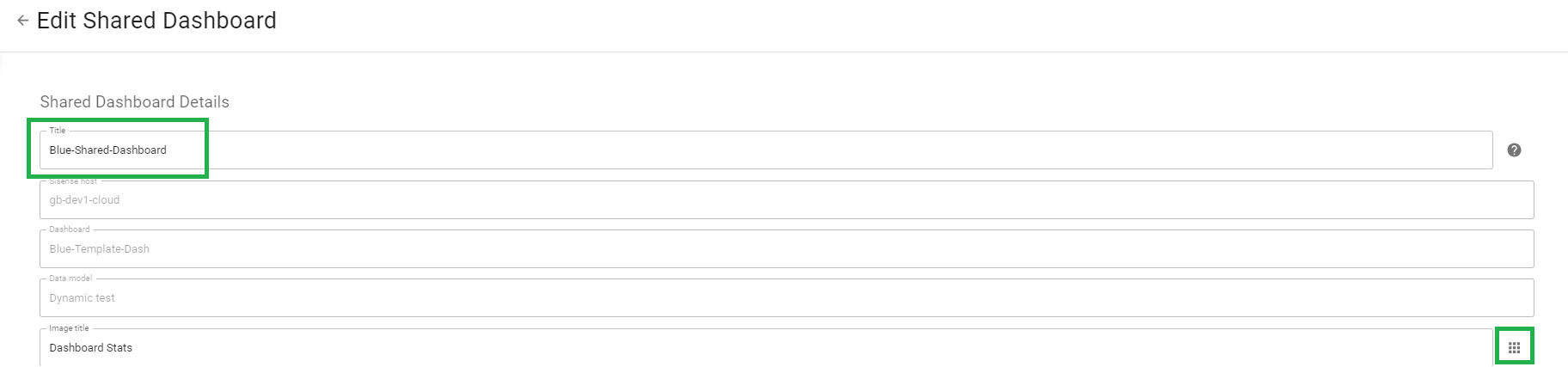Click the Data model field
The width and height of the screenshot is (1568, 367).
[786, 298]
